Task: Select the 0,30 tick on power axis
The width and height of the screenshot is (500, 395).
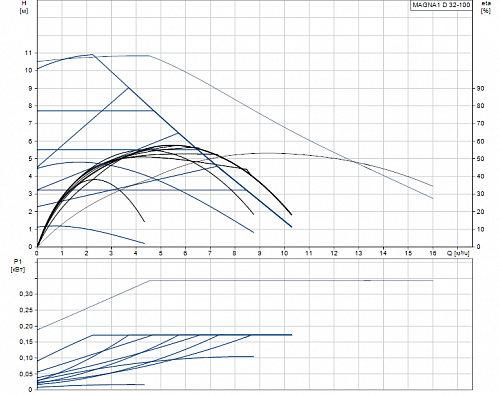Action: [x=26, y=294]
